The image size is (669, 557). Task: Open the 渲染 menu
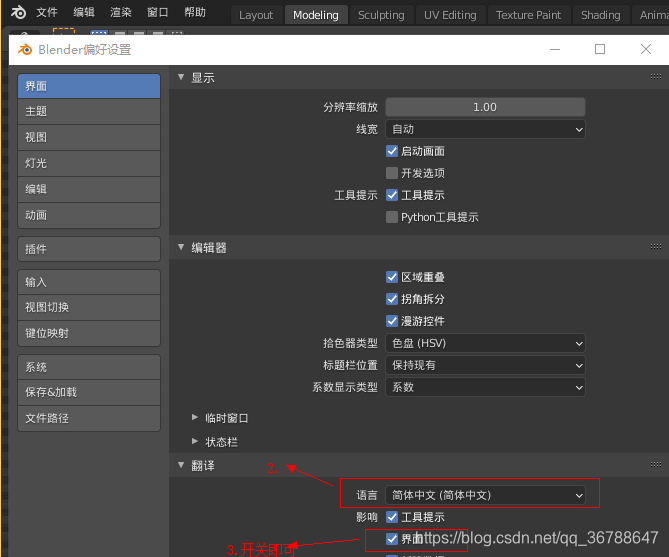pyautogui.click(x=121, y=12)
